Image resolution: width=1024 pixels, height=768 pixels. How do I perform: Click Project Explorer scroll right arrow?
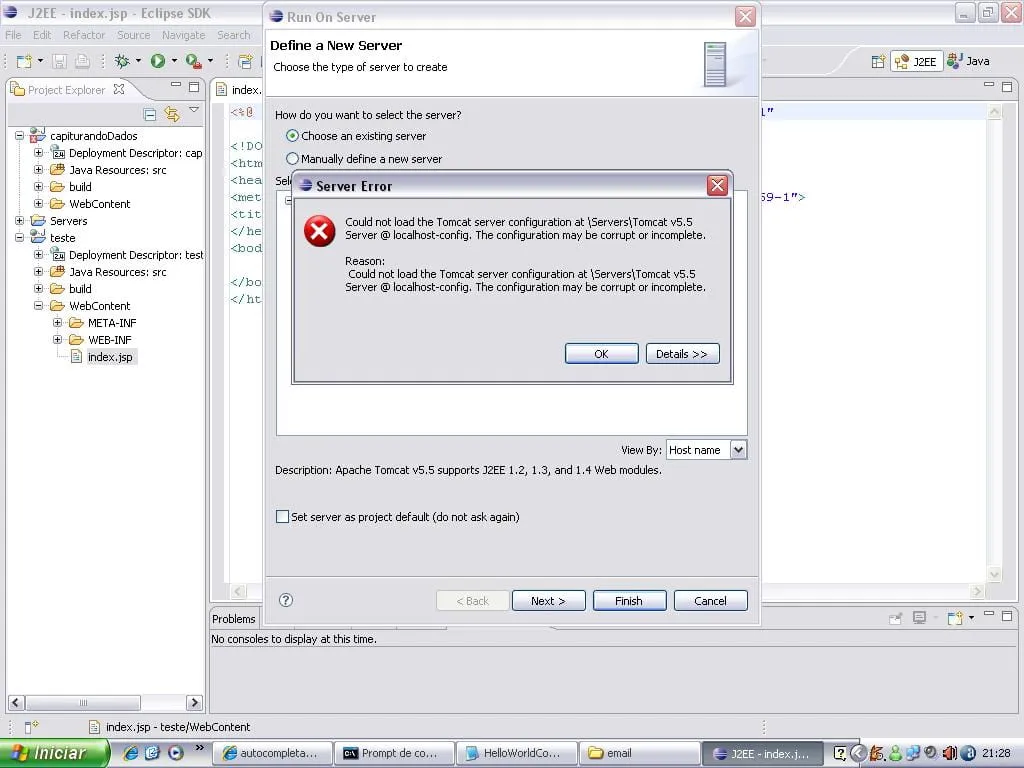194,703
